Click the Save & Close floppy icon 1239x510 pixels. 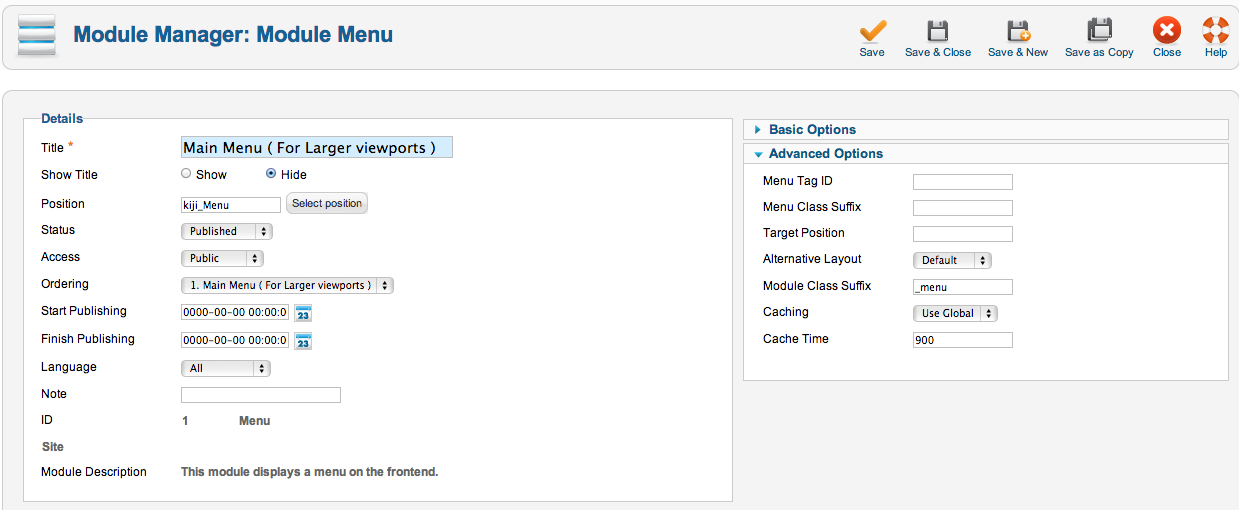(x=937, y=30)
